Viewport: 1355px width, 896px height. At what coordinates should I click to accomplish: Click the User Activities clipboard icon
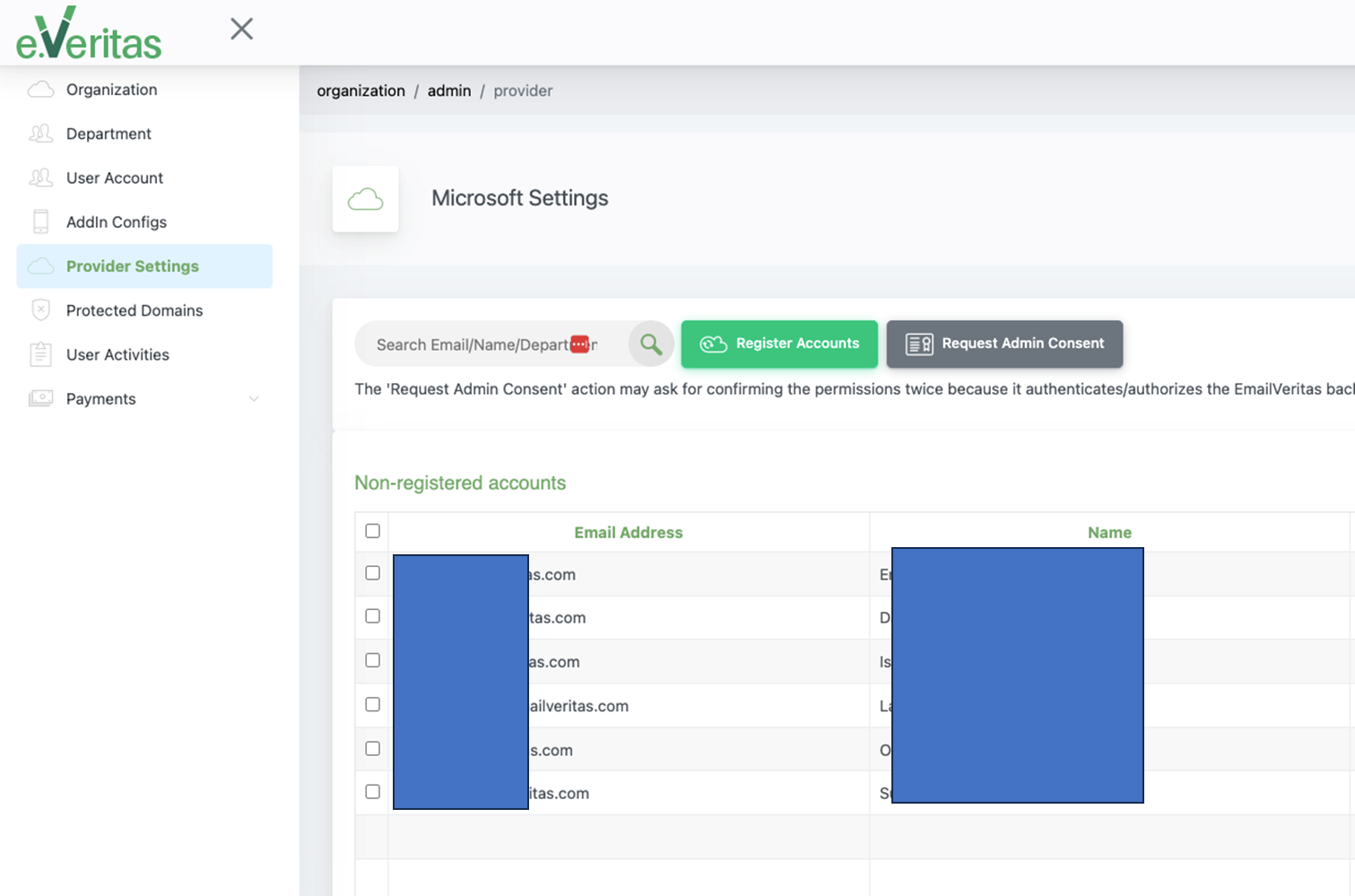[40, 354]
